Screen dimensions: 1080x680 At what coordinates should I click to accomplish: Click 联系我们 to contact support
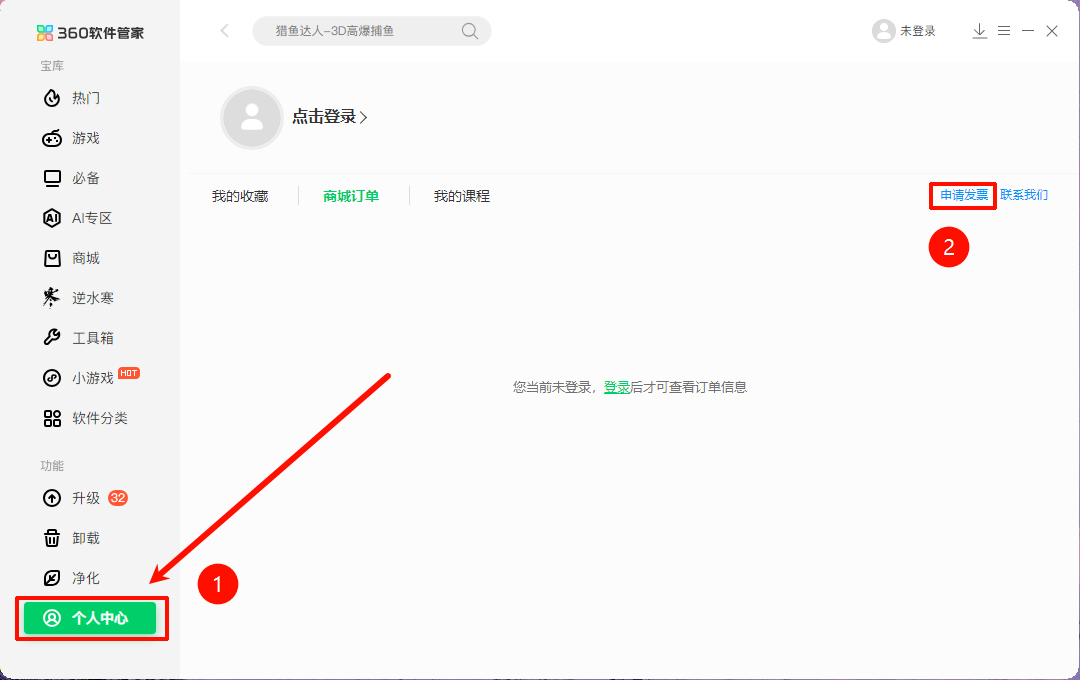[1026, 195]
